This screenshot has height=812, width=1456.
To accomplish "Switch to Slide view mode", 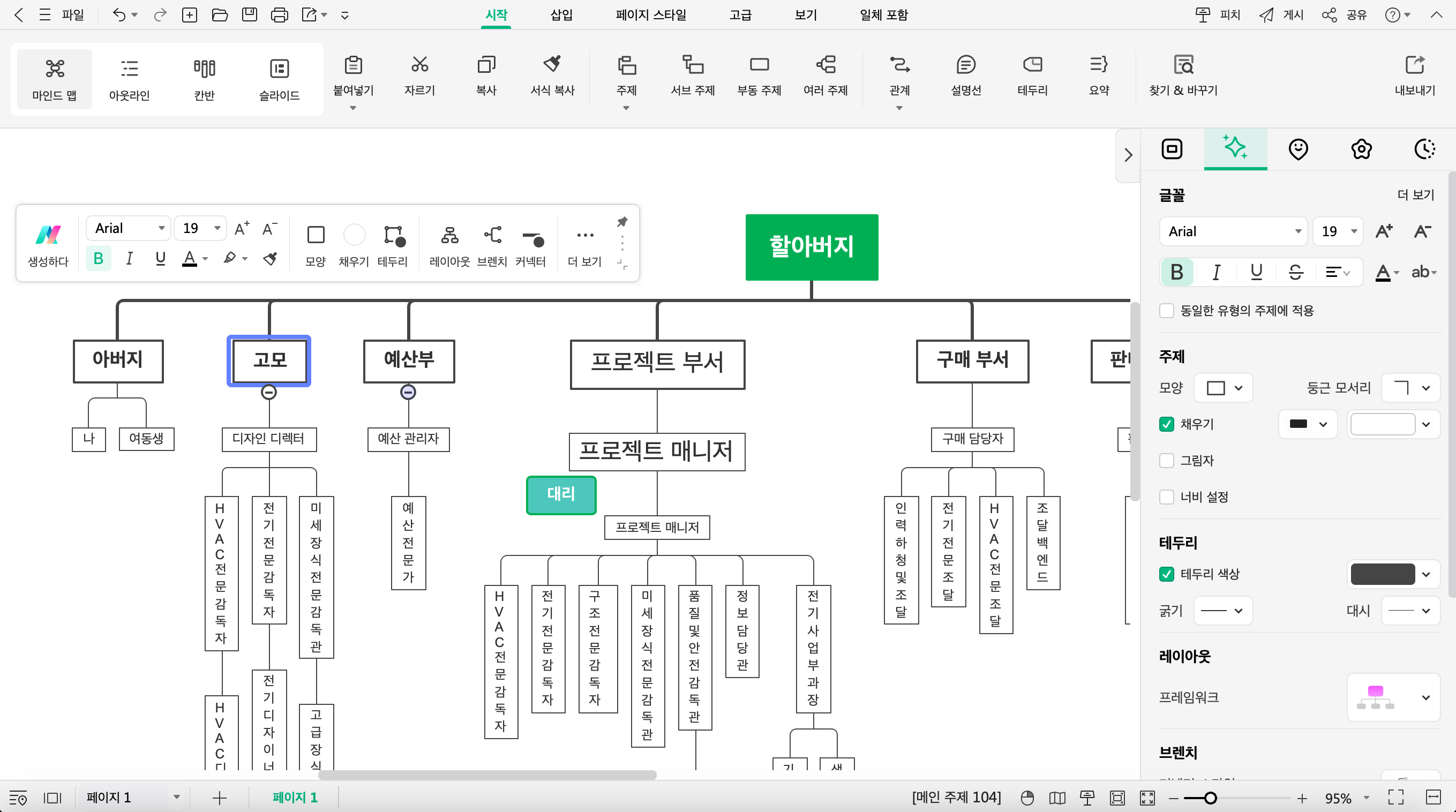I will (279, 79).
